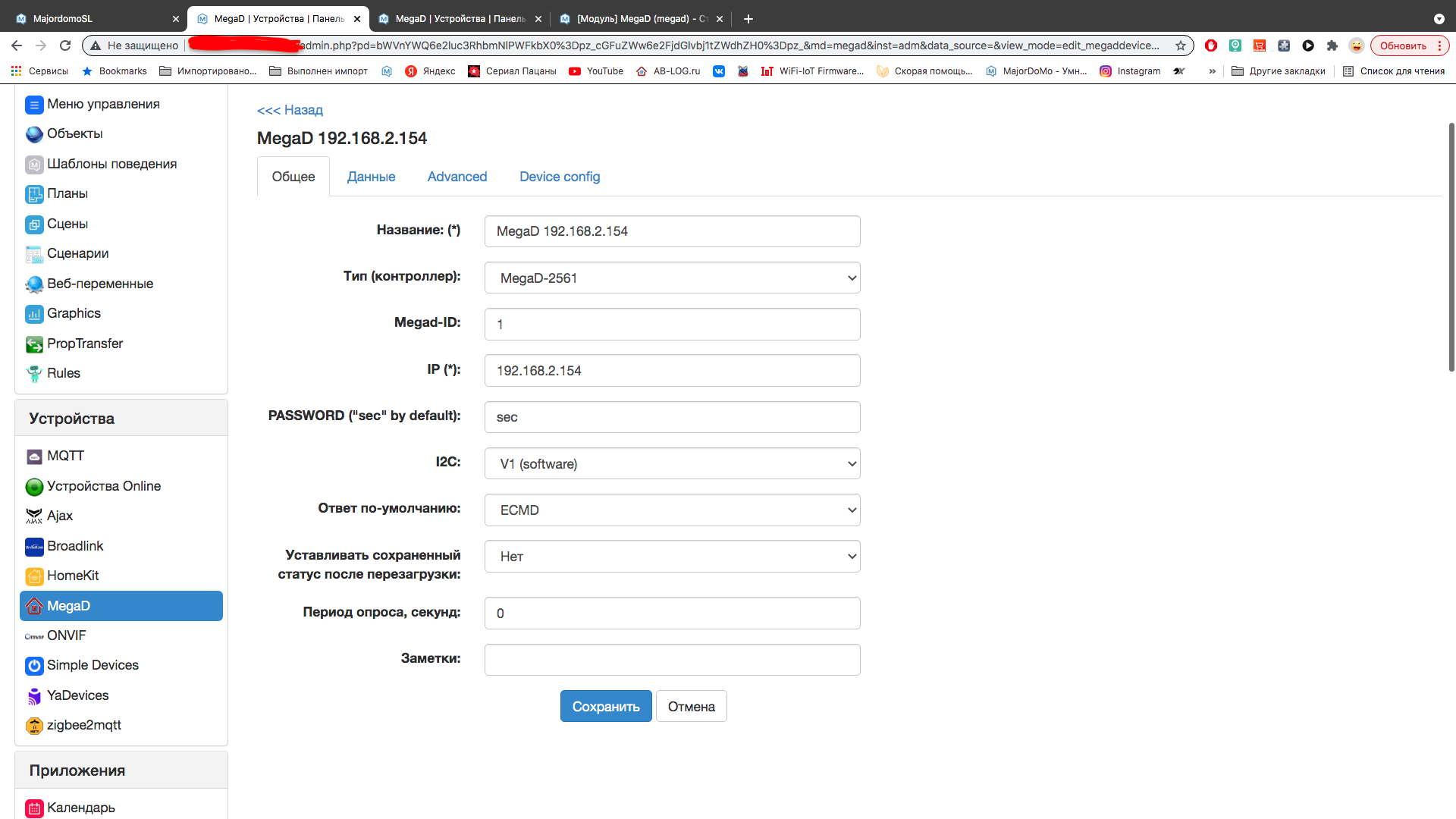This screenshot has width=1456, height=819.
Task: Open the MQTT module icon
Action: pos(34,457)
